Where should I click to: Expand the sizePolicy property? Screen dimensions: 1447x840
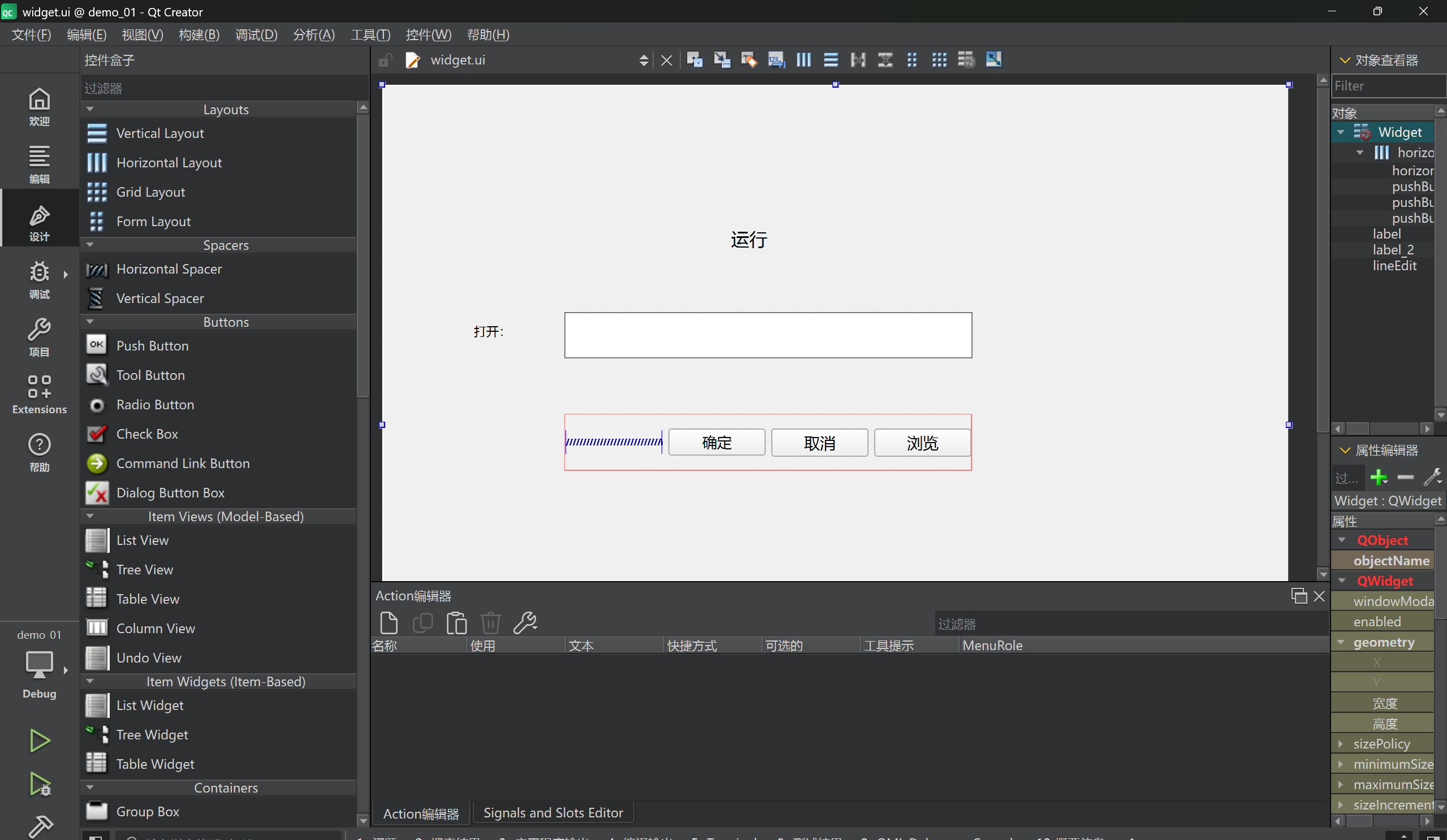point(1341,743)
